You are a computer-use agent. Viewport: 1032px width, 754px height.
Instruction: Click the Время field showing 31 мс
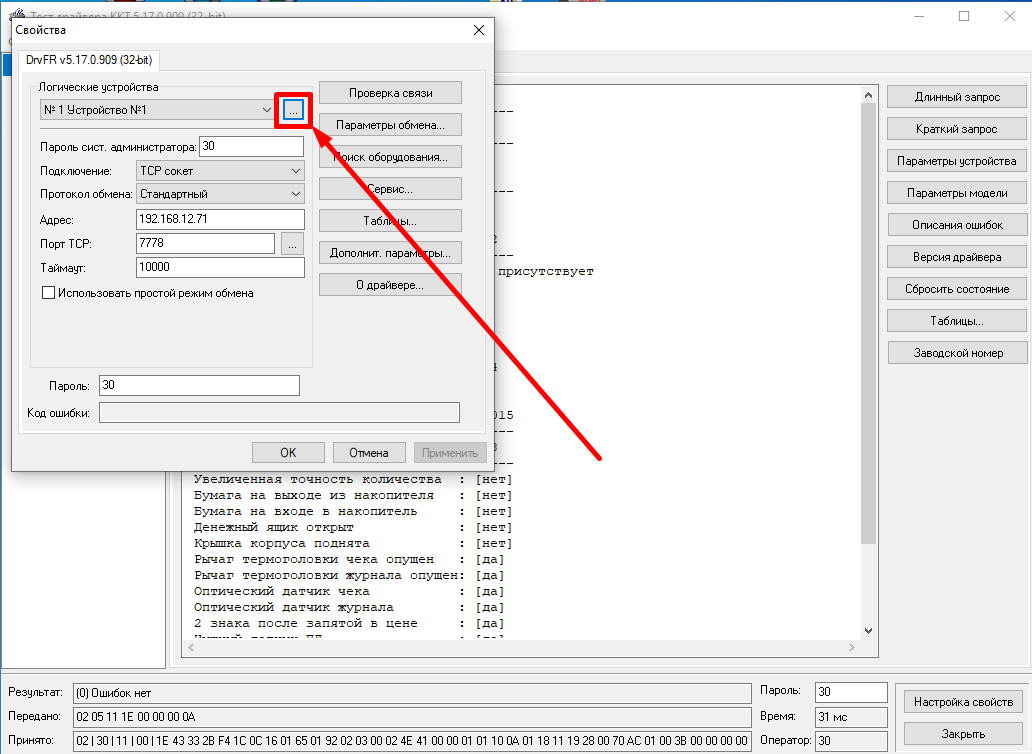(x=851, y=716)
